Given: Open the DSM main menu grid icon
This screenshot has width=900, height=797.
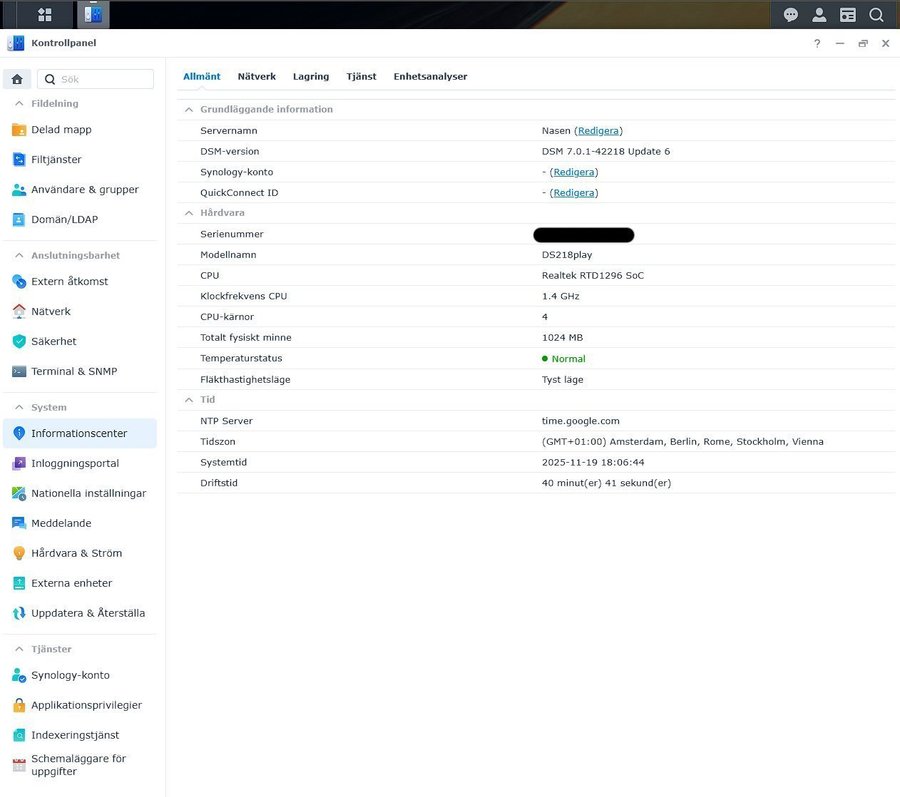Looking at the screenshot, I should (44, 15).
